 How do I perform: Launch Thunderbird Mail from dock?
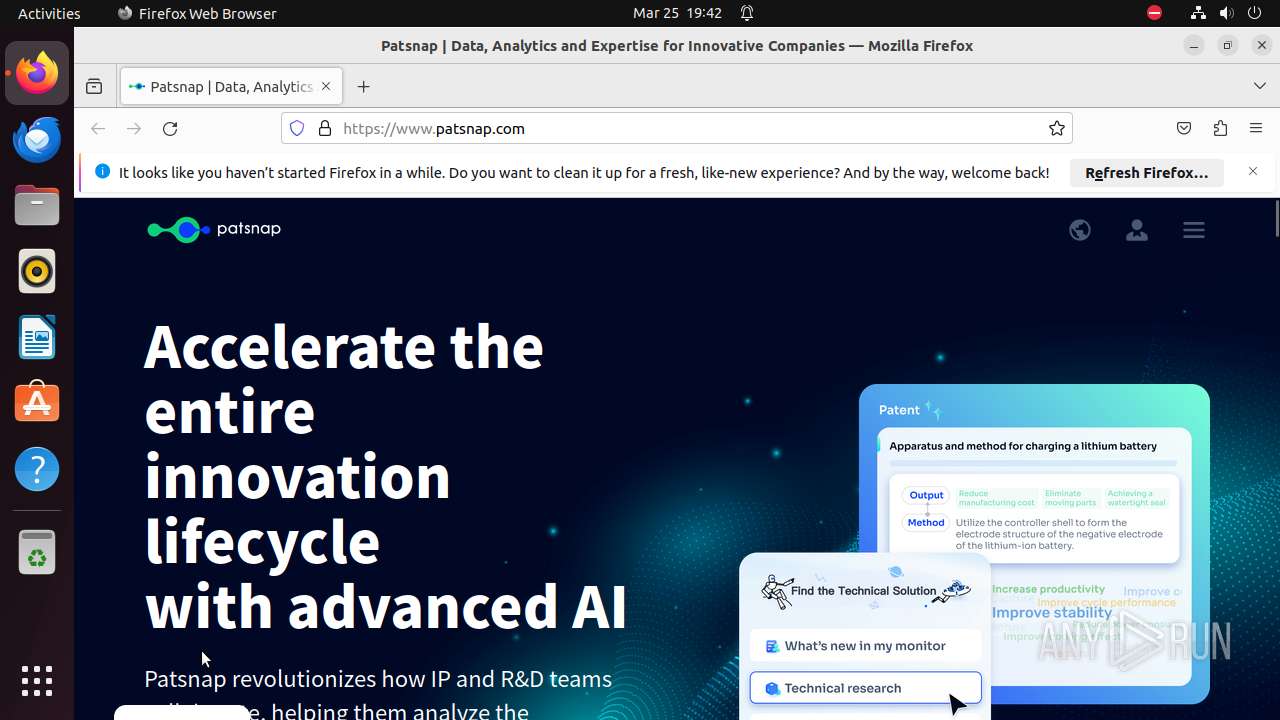pyautogui.click(x=37, y=139)
